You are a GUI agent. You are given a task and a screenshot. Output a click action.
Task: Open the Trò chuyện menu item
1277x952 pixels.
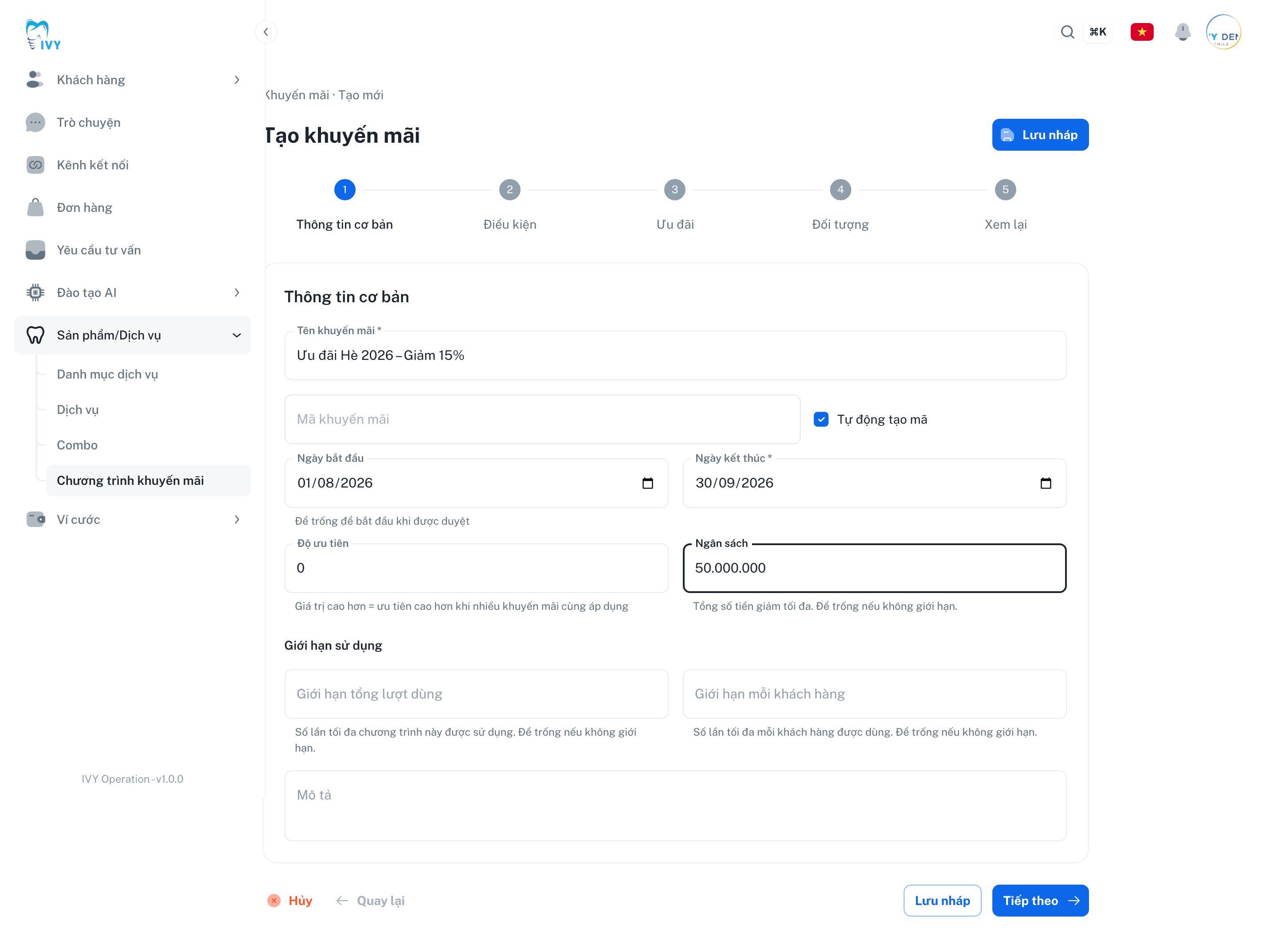(133, 122)
